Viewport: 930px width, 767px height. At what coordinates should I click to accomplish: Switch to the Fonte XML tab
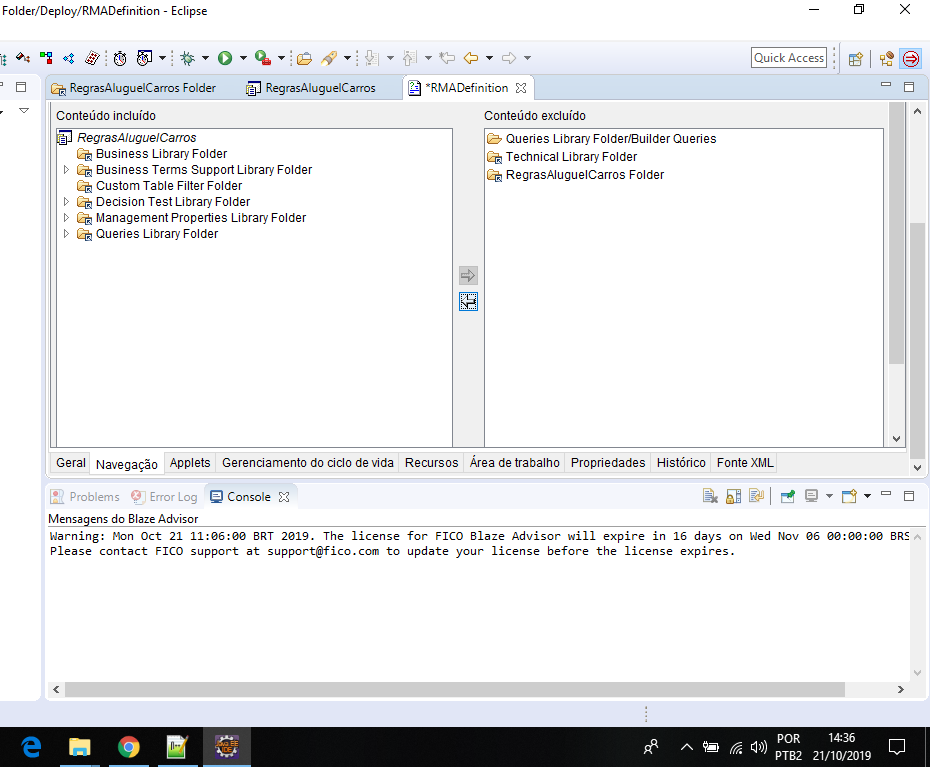[x=744, y=462]
